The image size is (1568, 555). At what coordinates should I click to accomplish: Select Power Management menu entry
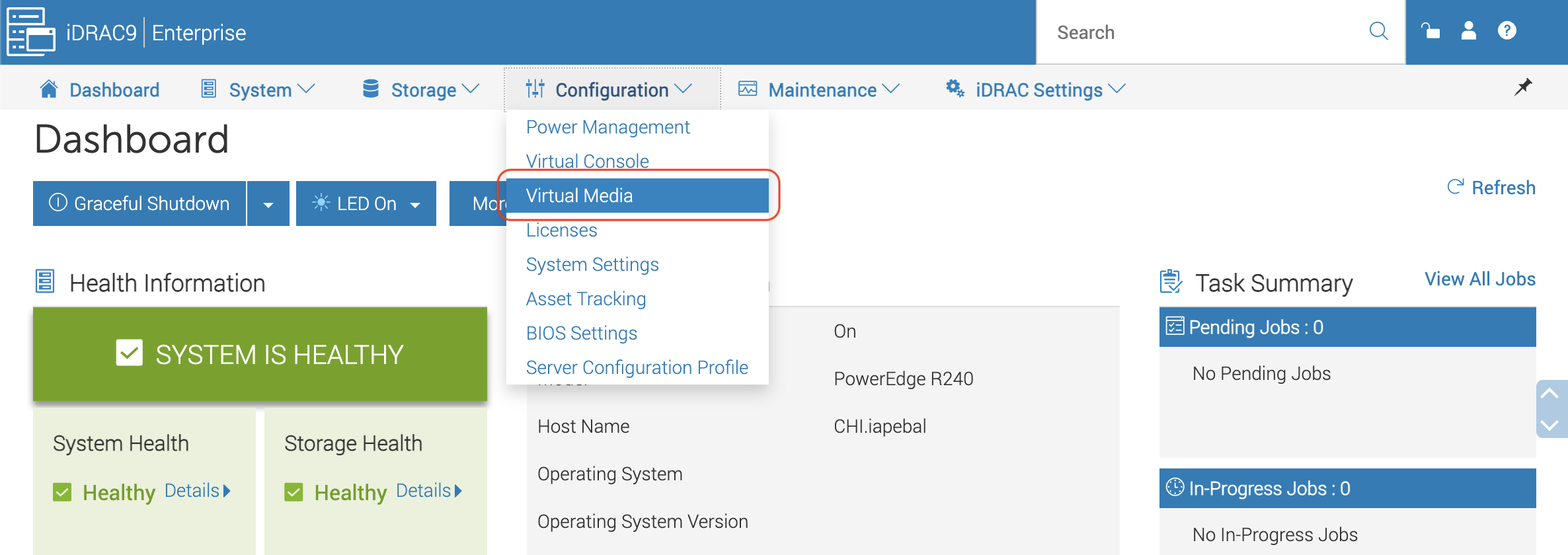coord(608,127)
